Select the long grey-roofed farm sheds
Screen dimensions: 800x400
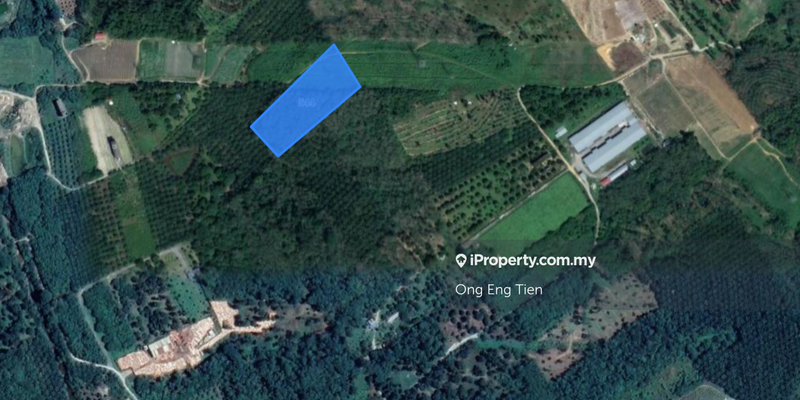pos(607,136)
